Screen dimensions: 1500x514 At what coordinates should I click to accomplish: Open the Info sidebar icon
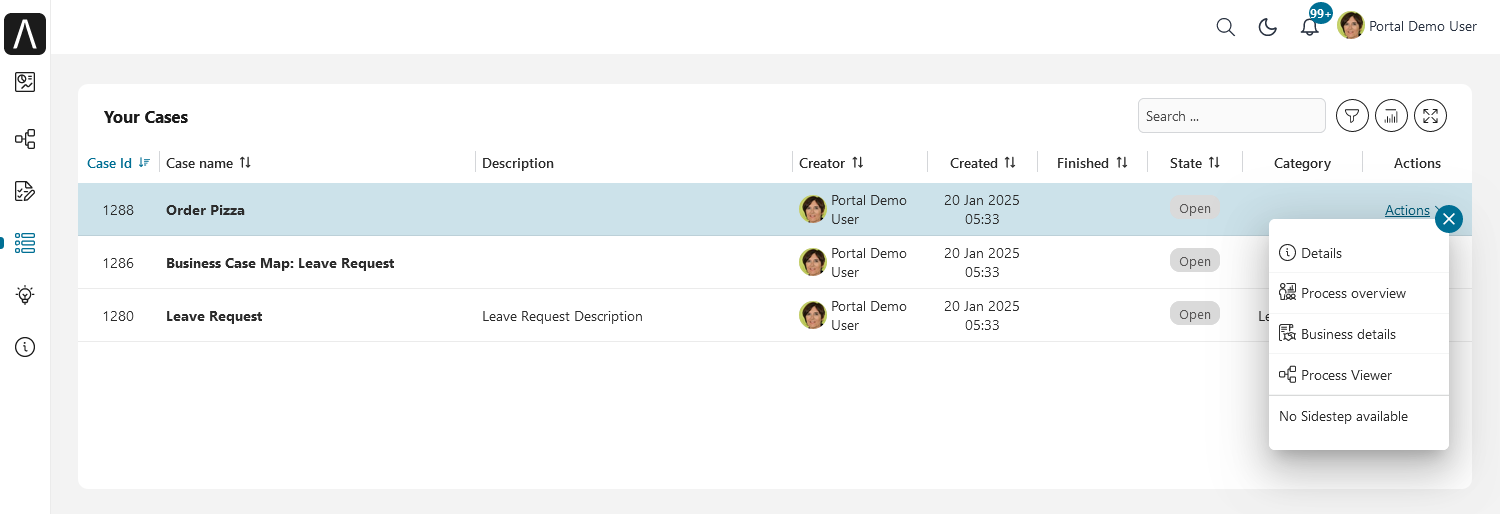25,347
